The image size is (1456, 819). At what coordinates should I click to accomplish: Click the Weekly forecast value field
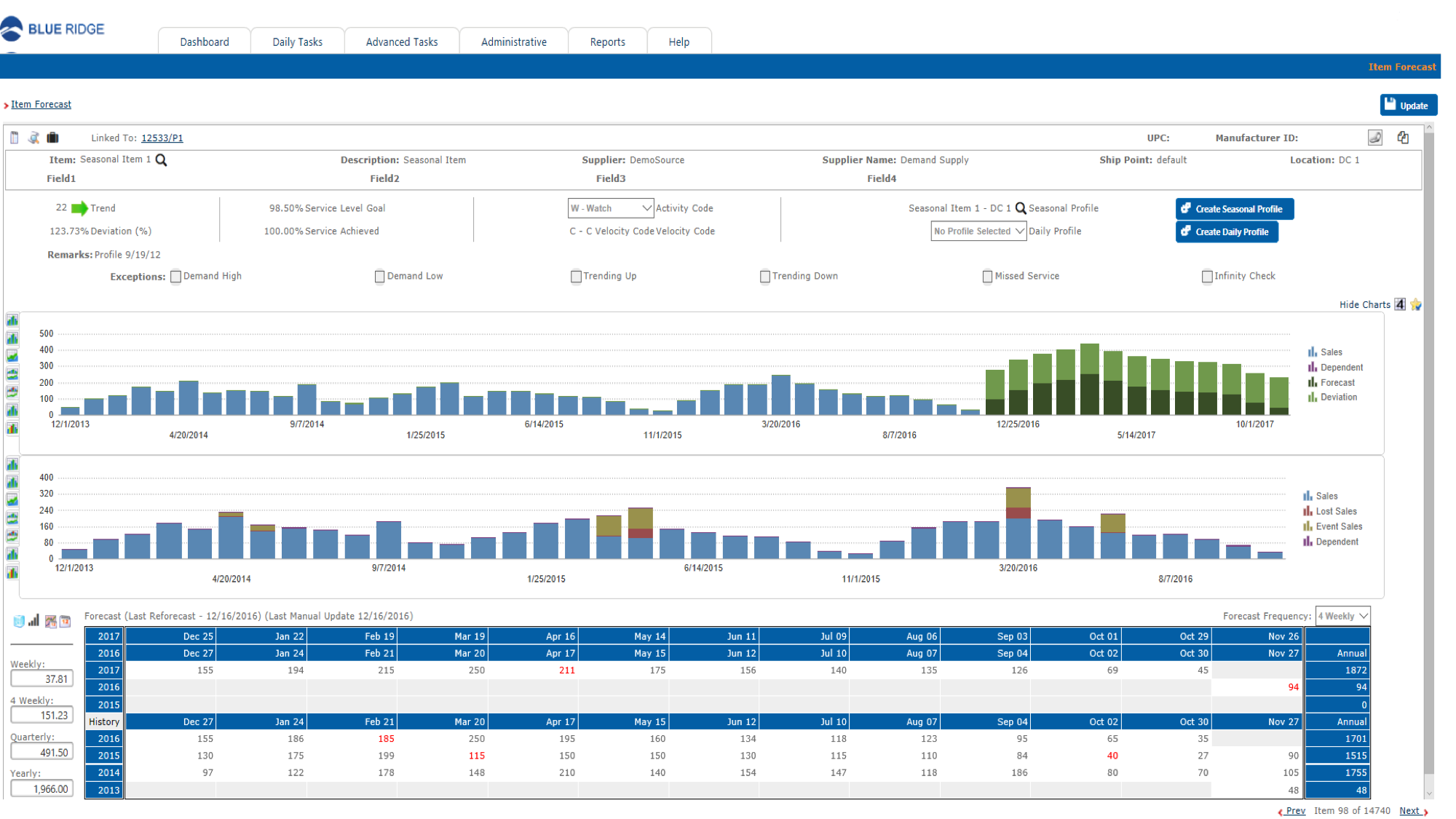click(x=42, y=679)
